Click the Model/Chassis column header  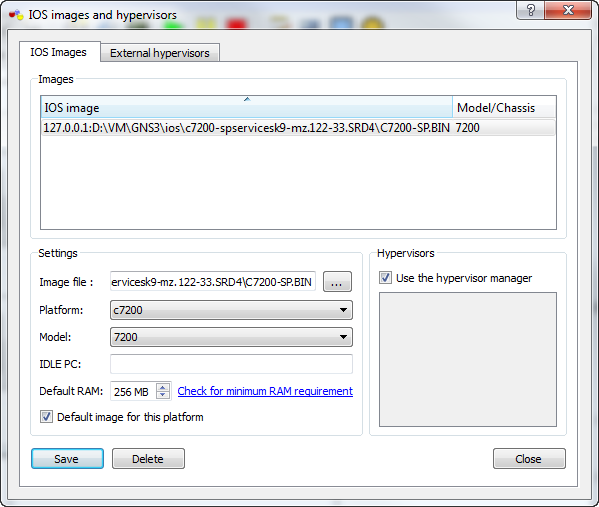coord(504,107)
